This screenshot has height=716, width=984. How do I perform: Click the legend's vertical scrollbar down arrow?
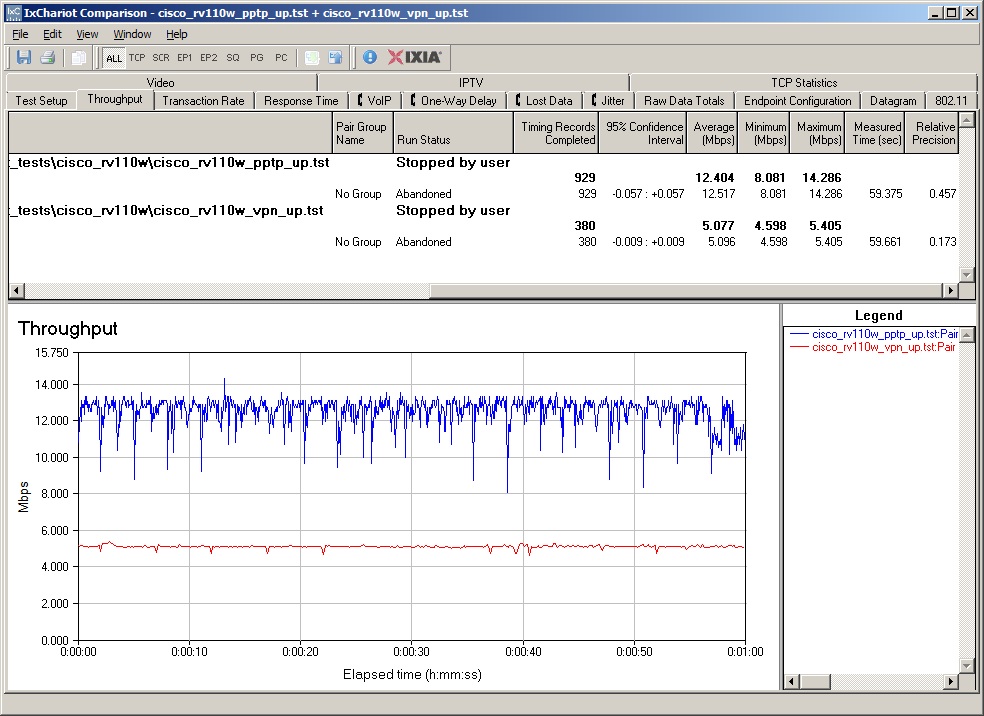click(966, 665)
